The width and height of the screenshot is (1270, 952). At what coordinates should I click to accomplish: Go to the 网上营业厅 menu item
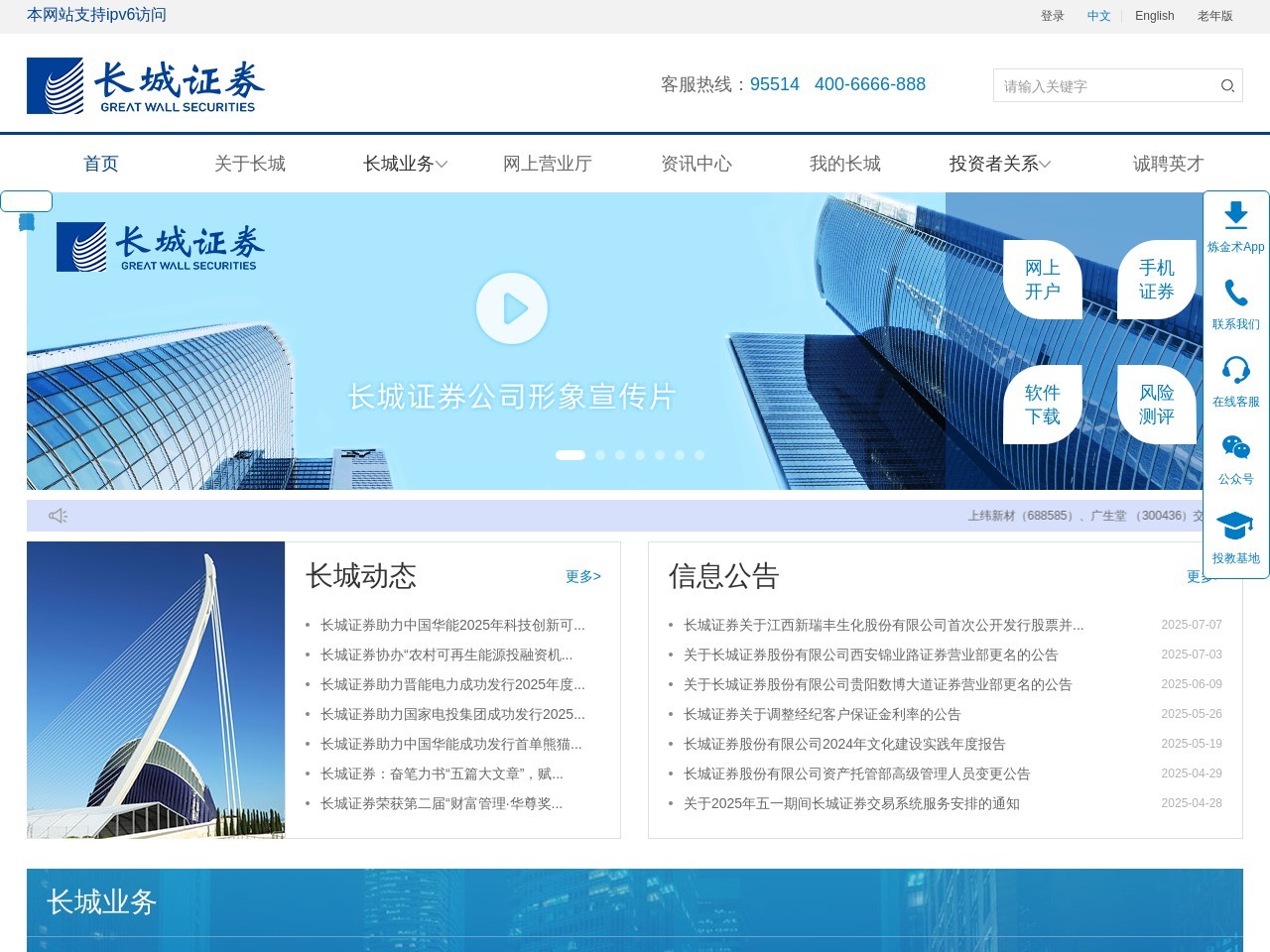[548, 164]
